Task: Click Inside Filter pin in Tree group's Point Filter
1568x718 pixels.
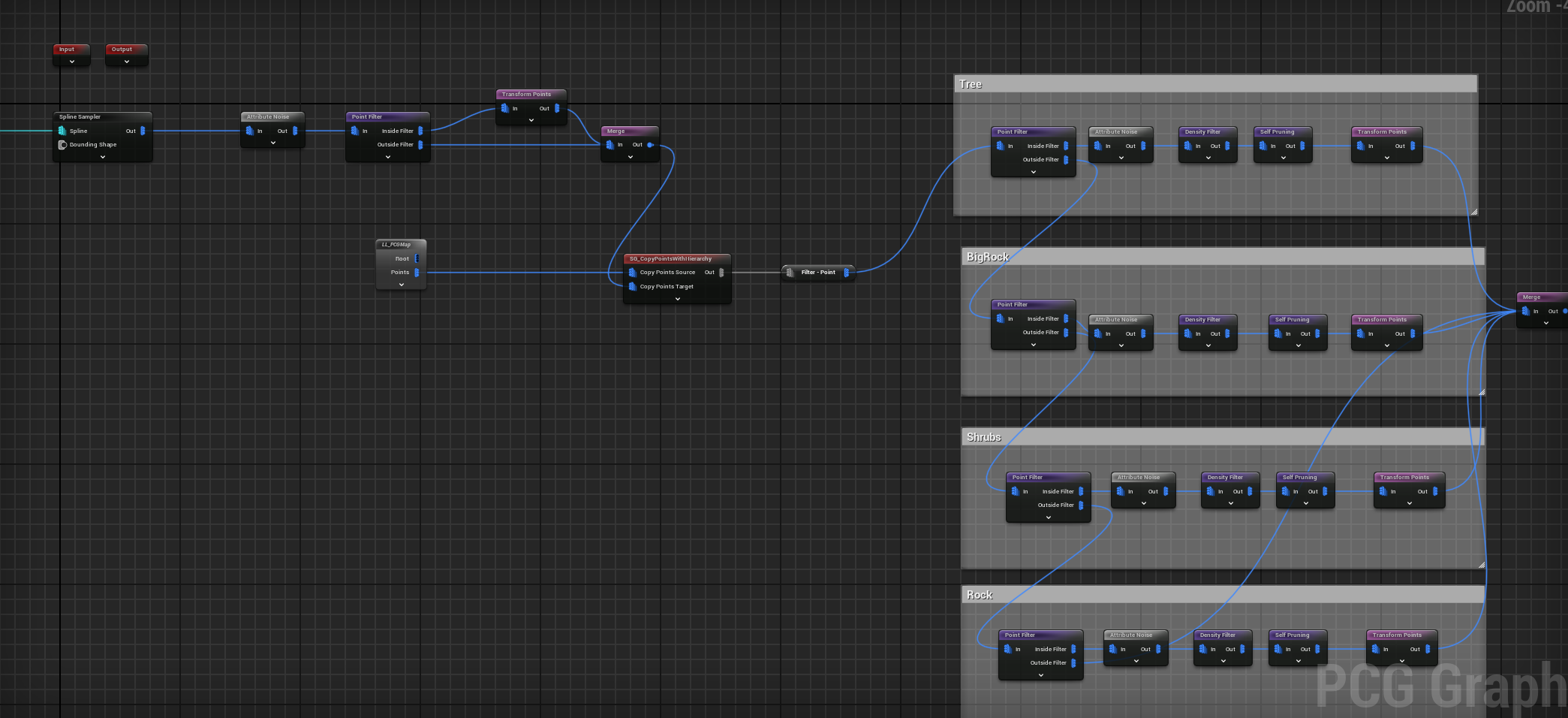Action: click(1066, 146)
